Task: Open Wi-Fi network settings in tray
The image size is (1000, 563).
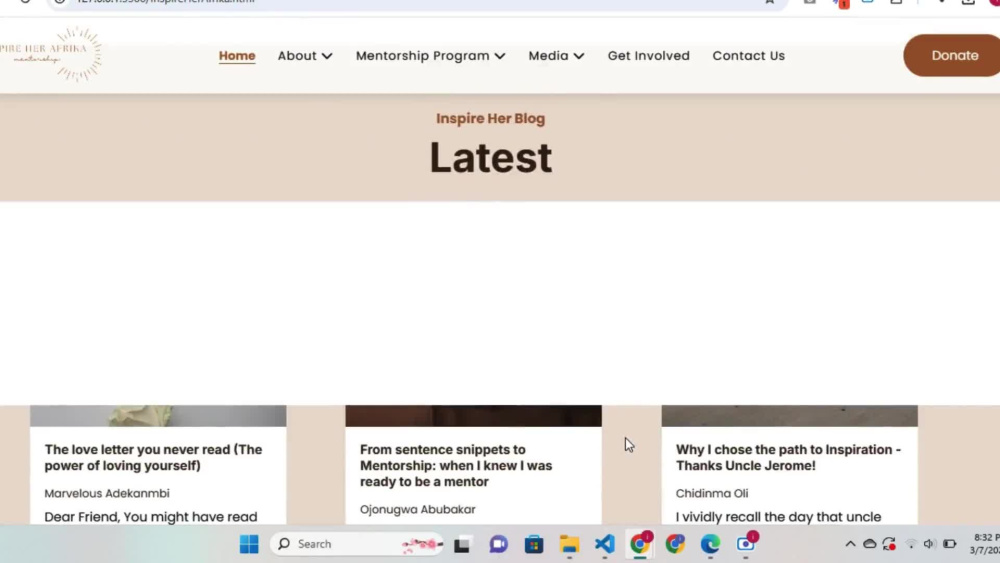Action: point(911,544)
